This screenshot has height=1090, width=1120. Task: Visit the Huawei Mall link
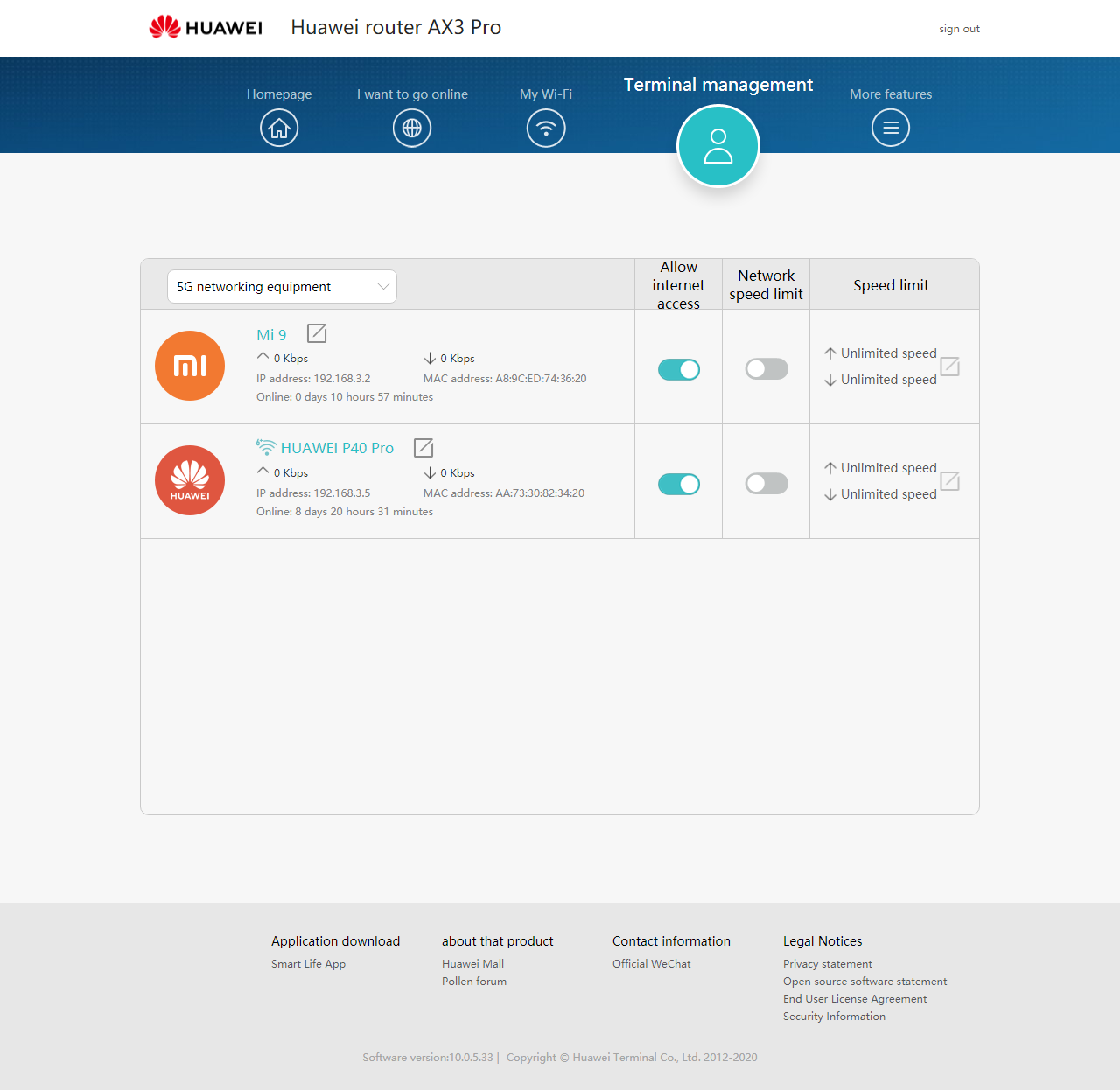[x=472, y=964]
